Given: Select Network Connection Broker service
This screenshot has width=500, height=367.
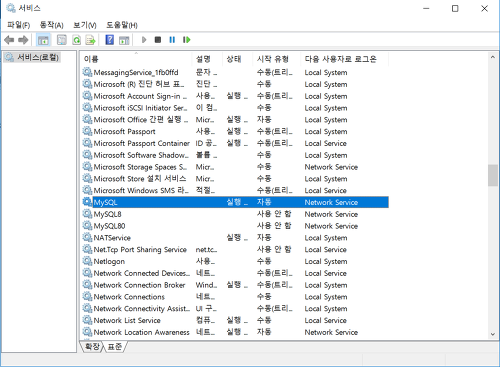Looking at the screenshot, I should 235,285.
